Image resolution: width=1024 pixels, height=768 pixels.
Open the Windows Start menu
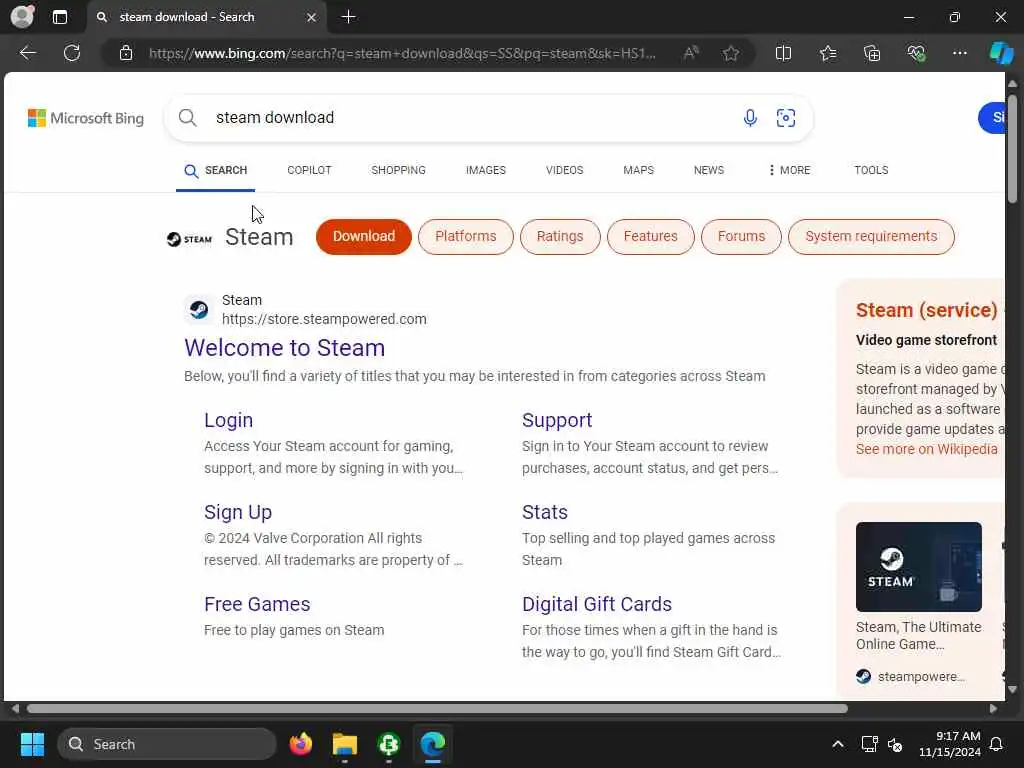pos(32,744)
